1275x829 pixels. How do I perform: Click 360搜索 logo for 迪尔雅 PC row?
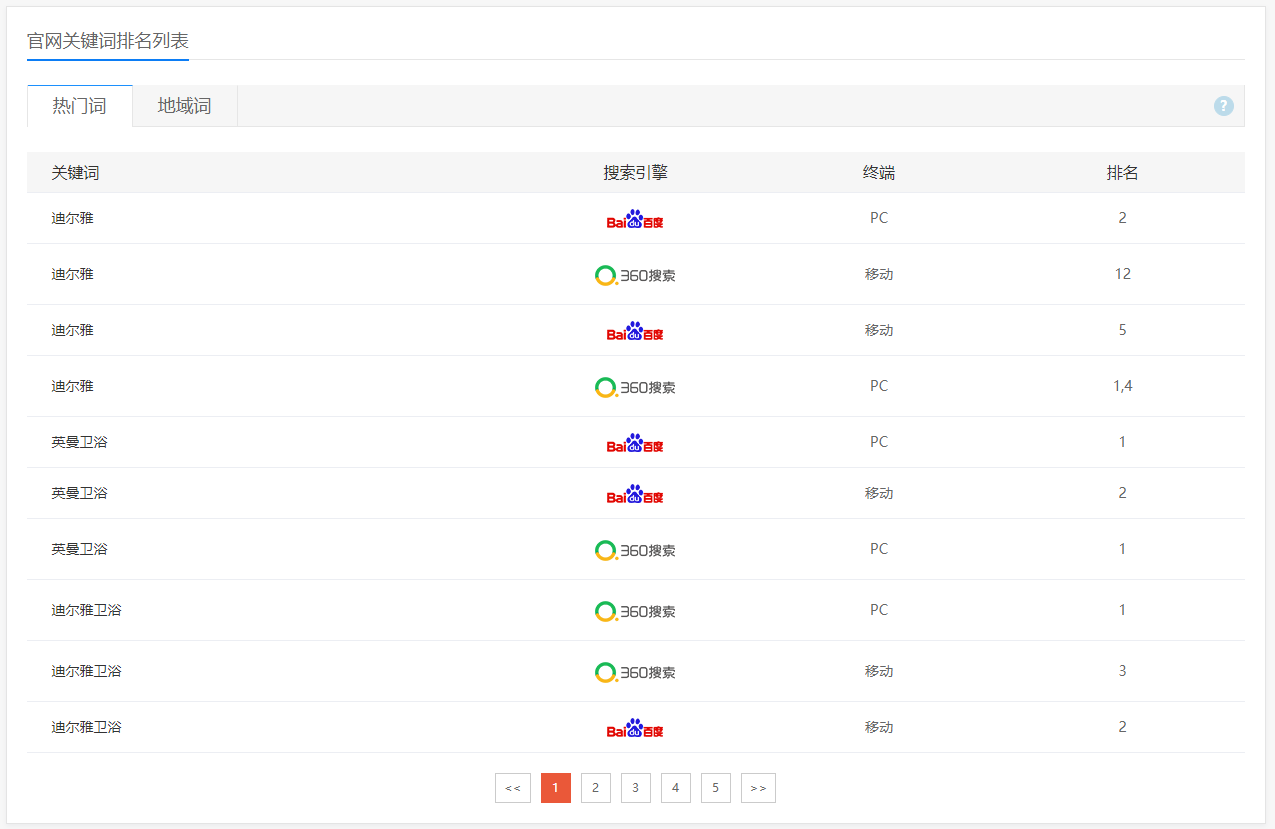coord(635,387)
